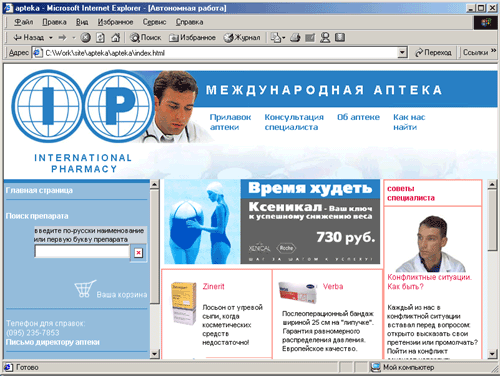This screenshot has height=376, width=500.
Task: Open the Поиск search toolbar button
Action: coord(145,38)
